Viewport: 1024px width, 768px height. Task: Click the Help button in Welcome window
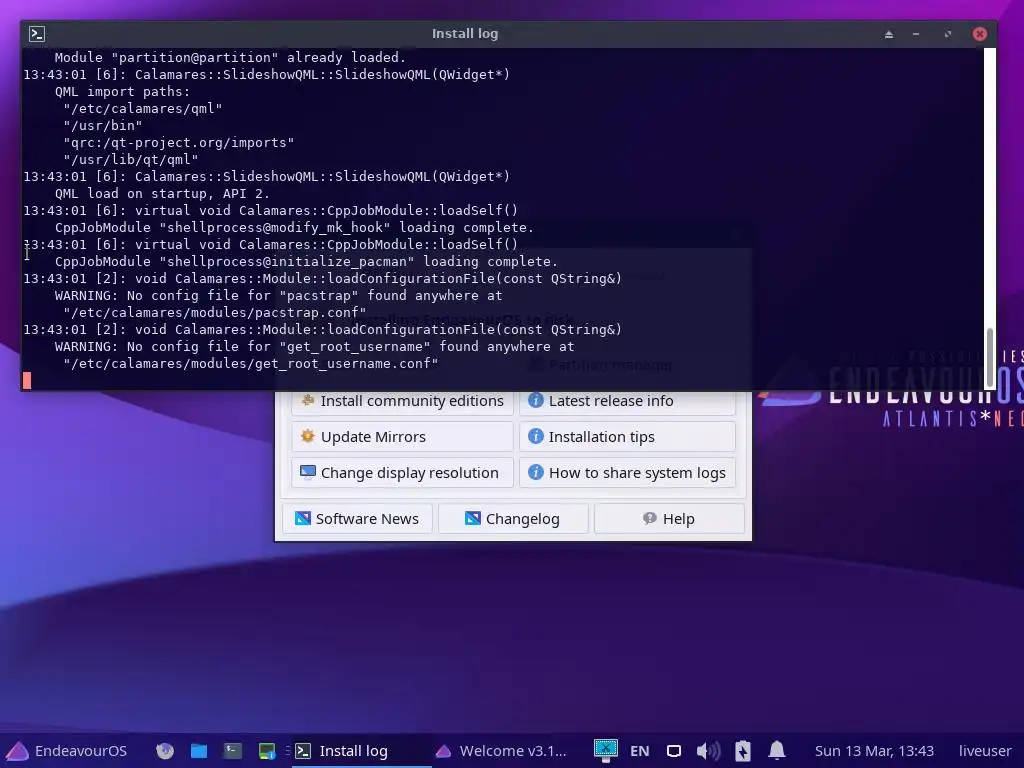[669, 519]
